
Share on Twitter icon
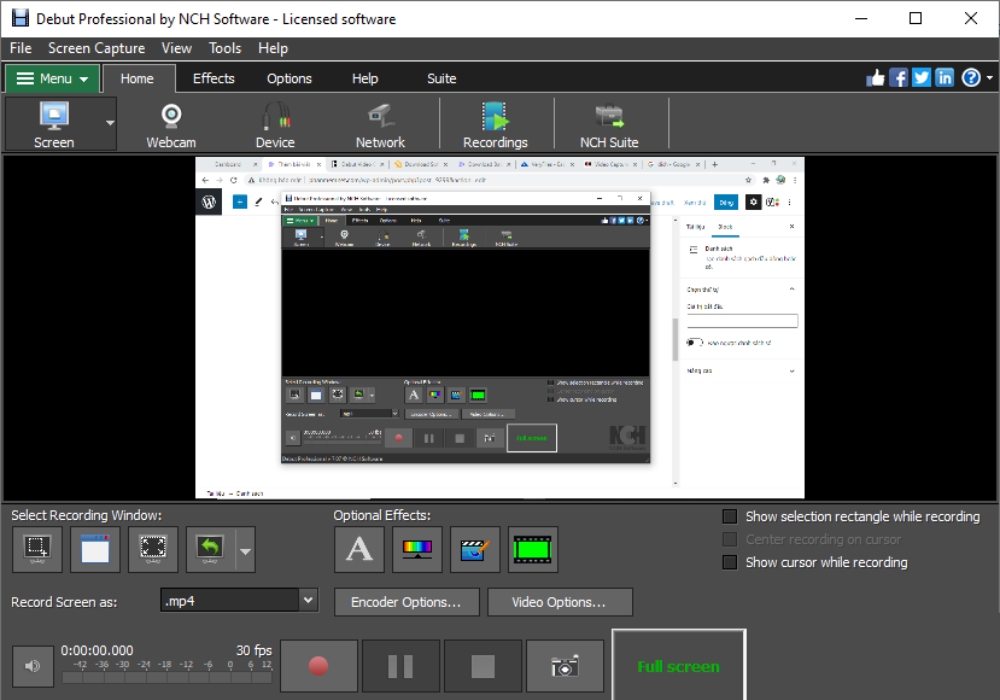(921, 78)
